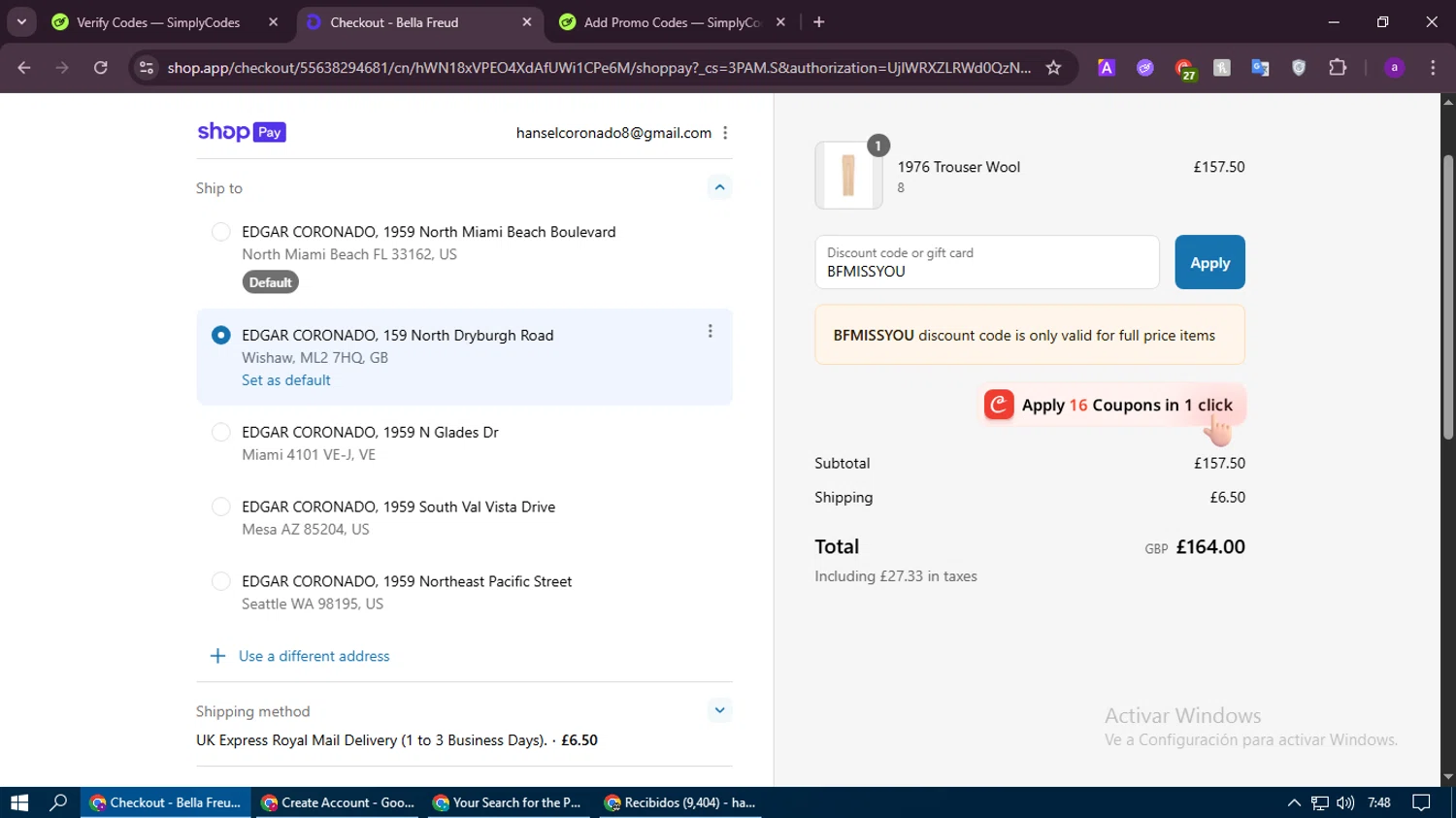Close the Add Promo Codes tab
Screen dimensions: 1456x818
(x=780, y=22)
